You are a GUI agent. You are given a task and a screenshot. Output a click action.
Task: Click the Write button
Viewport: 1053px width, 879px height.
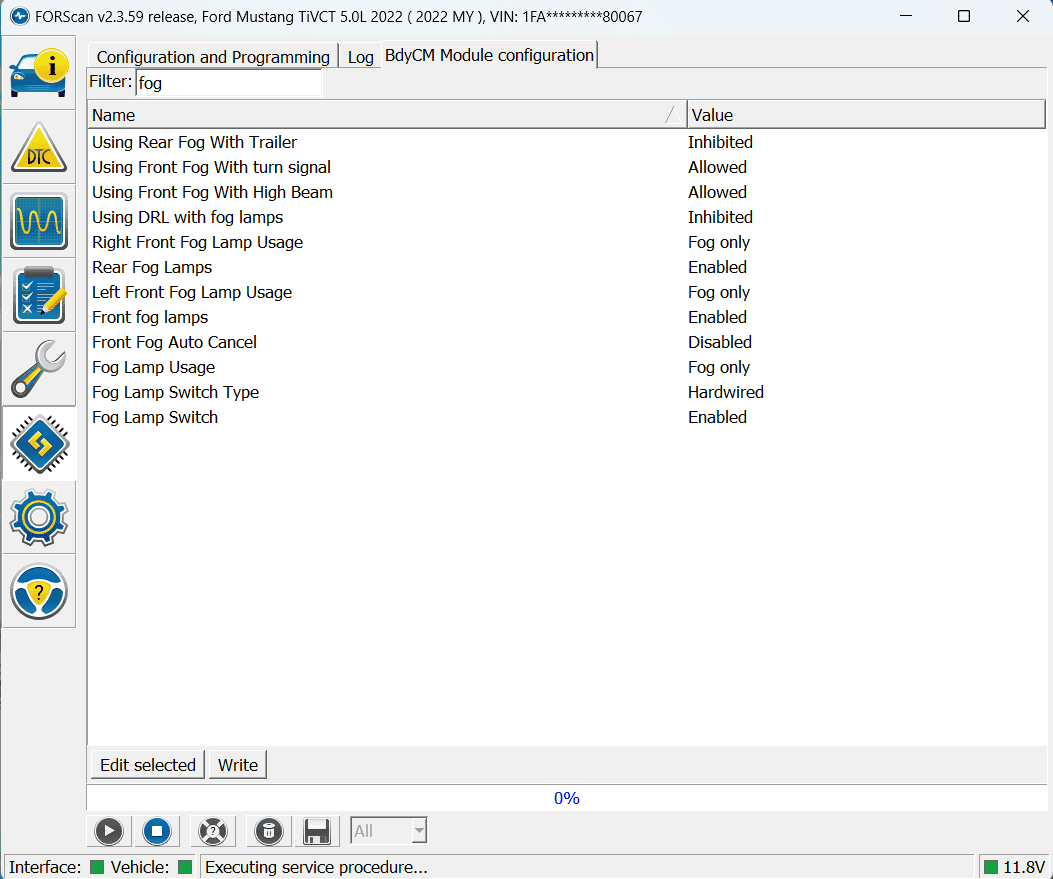tap(238, 765)
